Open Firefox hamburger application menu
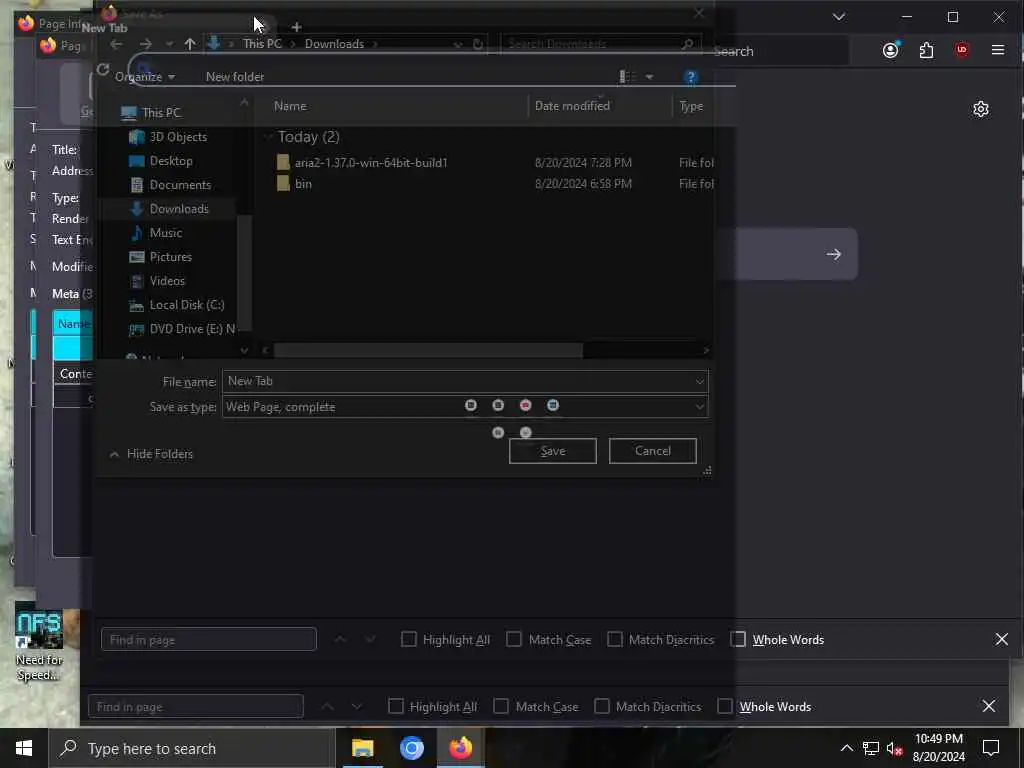 (997, 50)
